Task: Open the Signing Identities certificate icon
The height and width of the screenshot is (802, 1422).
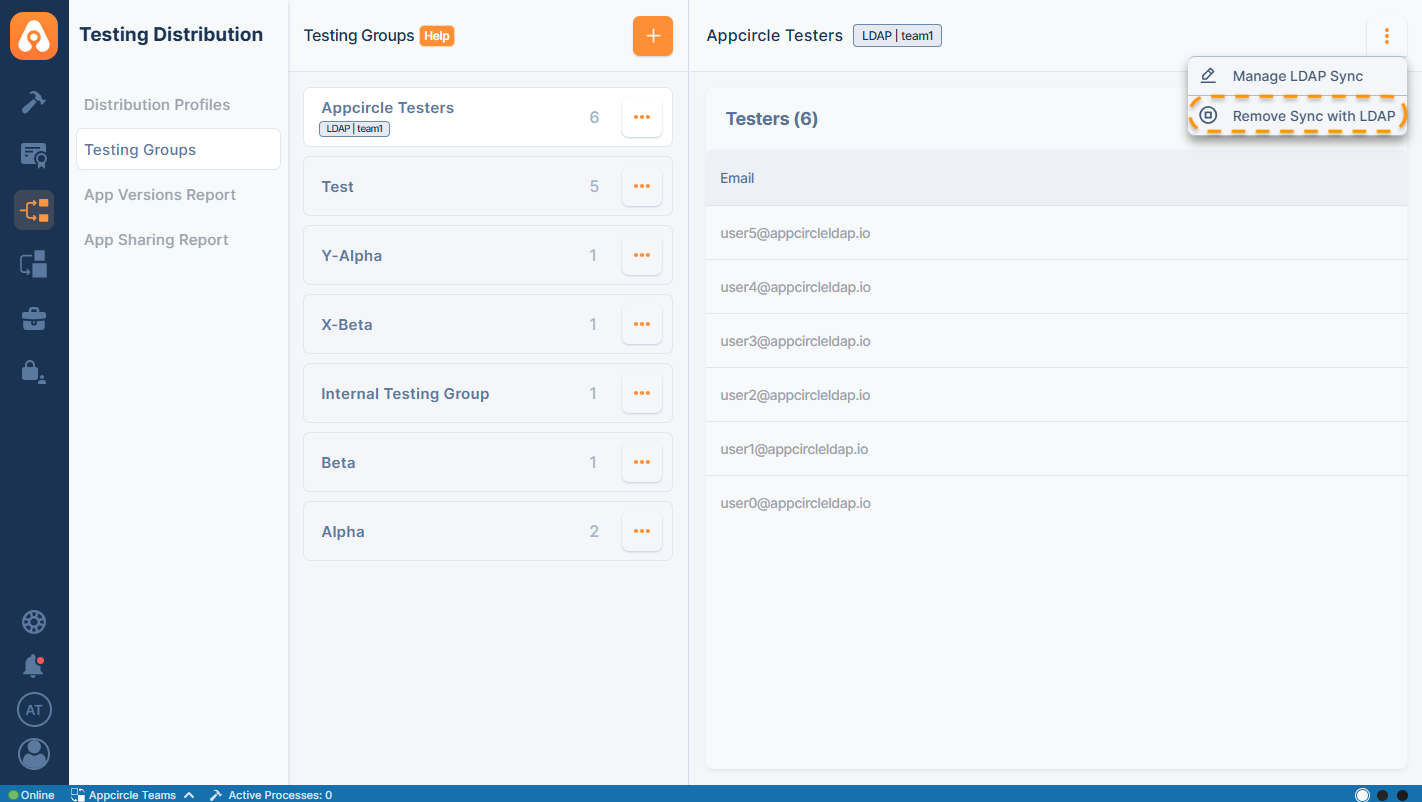Action: pos(34,155)
